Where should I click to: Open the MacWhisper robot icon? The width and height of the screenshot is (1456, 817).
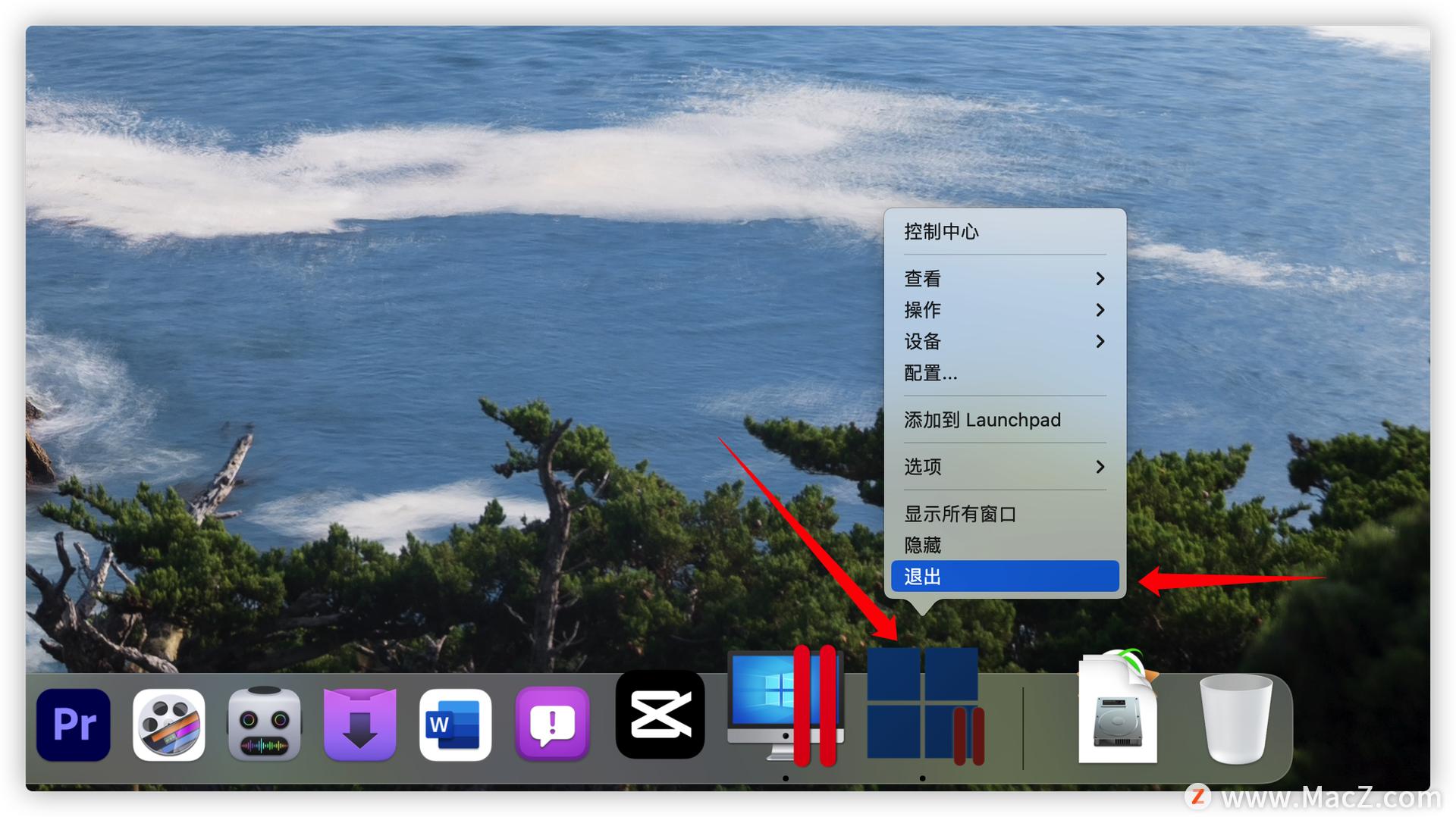pos(264,725)
